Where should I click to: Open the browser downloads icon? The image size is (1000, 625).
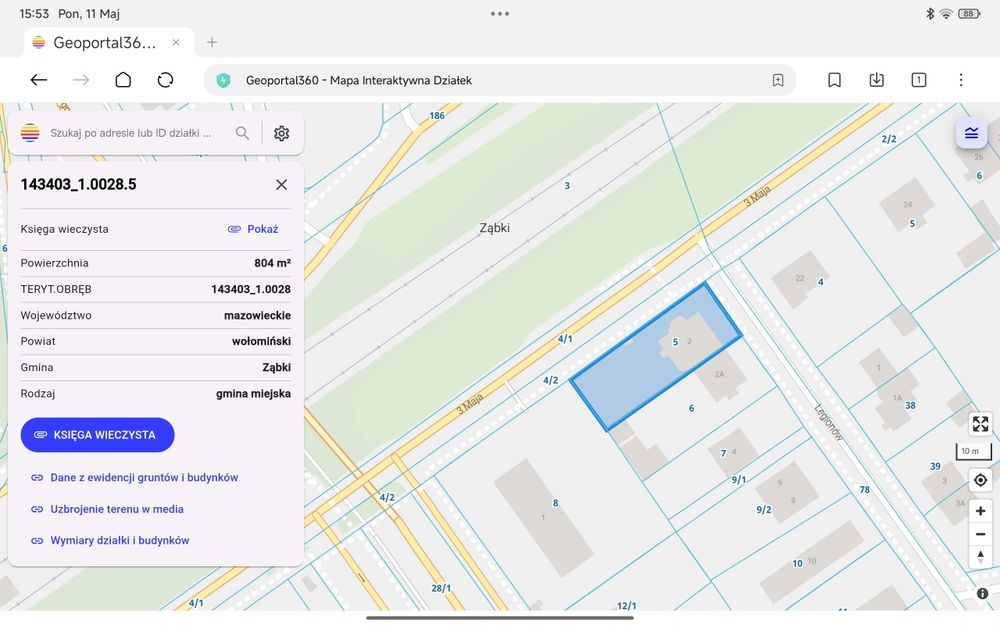point(876,80)
